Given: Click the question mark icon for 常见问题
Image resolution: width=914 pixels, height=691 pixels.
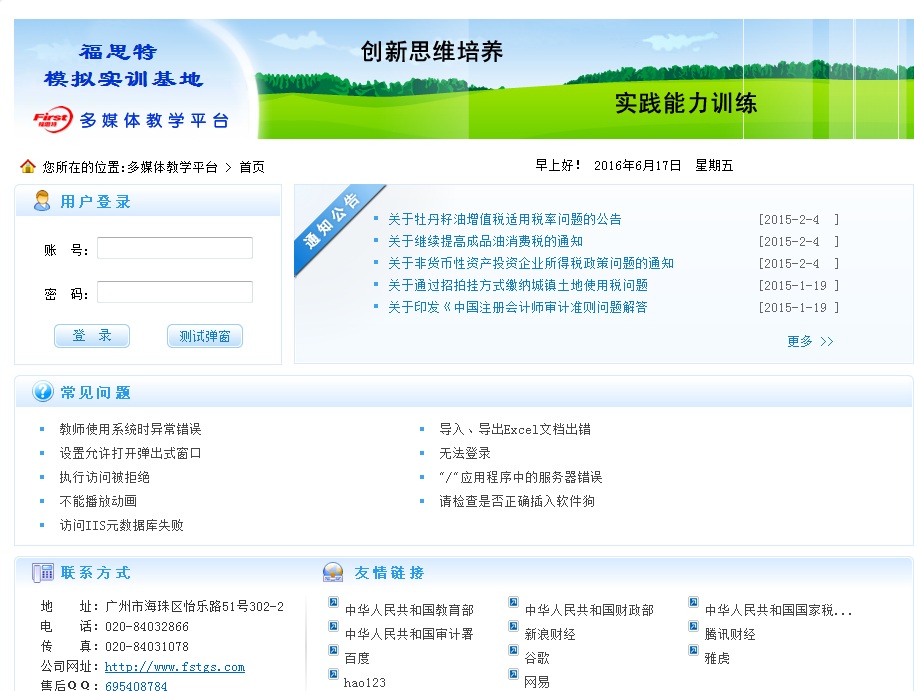Looking at the screenshot, I should pos(43,392).
